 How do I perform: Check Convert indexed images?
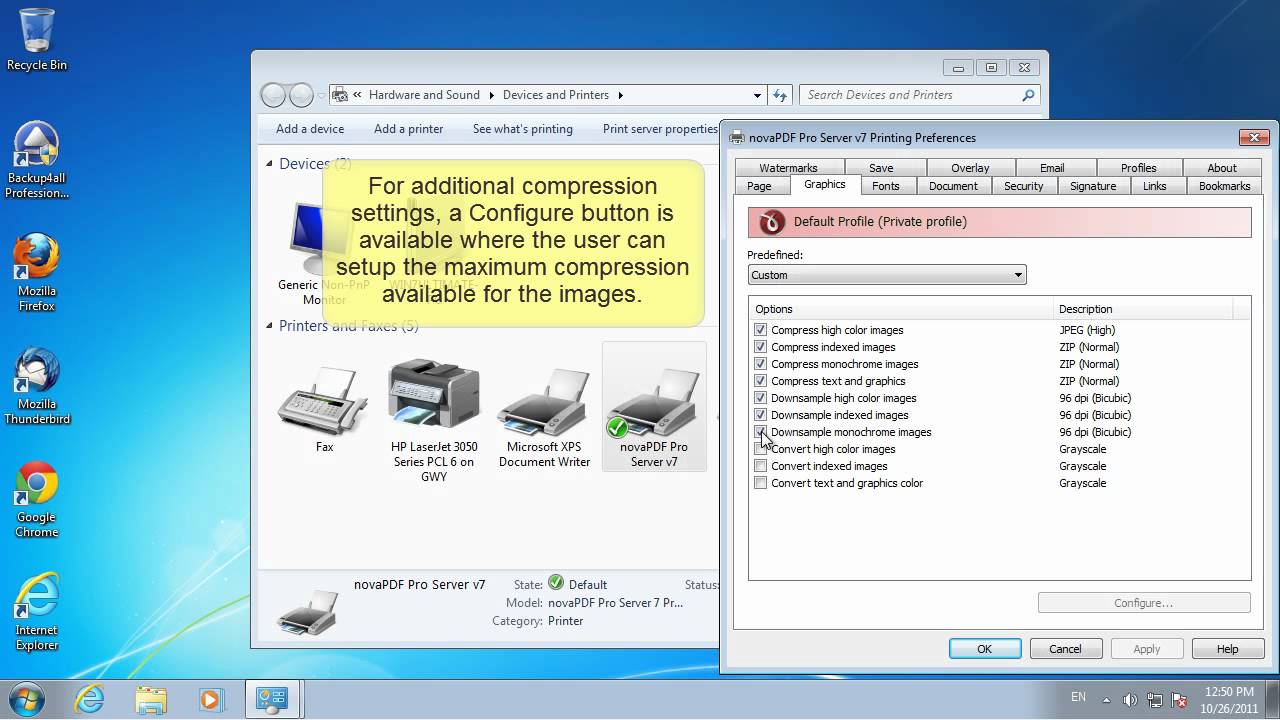pos(761,466)
